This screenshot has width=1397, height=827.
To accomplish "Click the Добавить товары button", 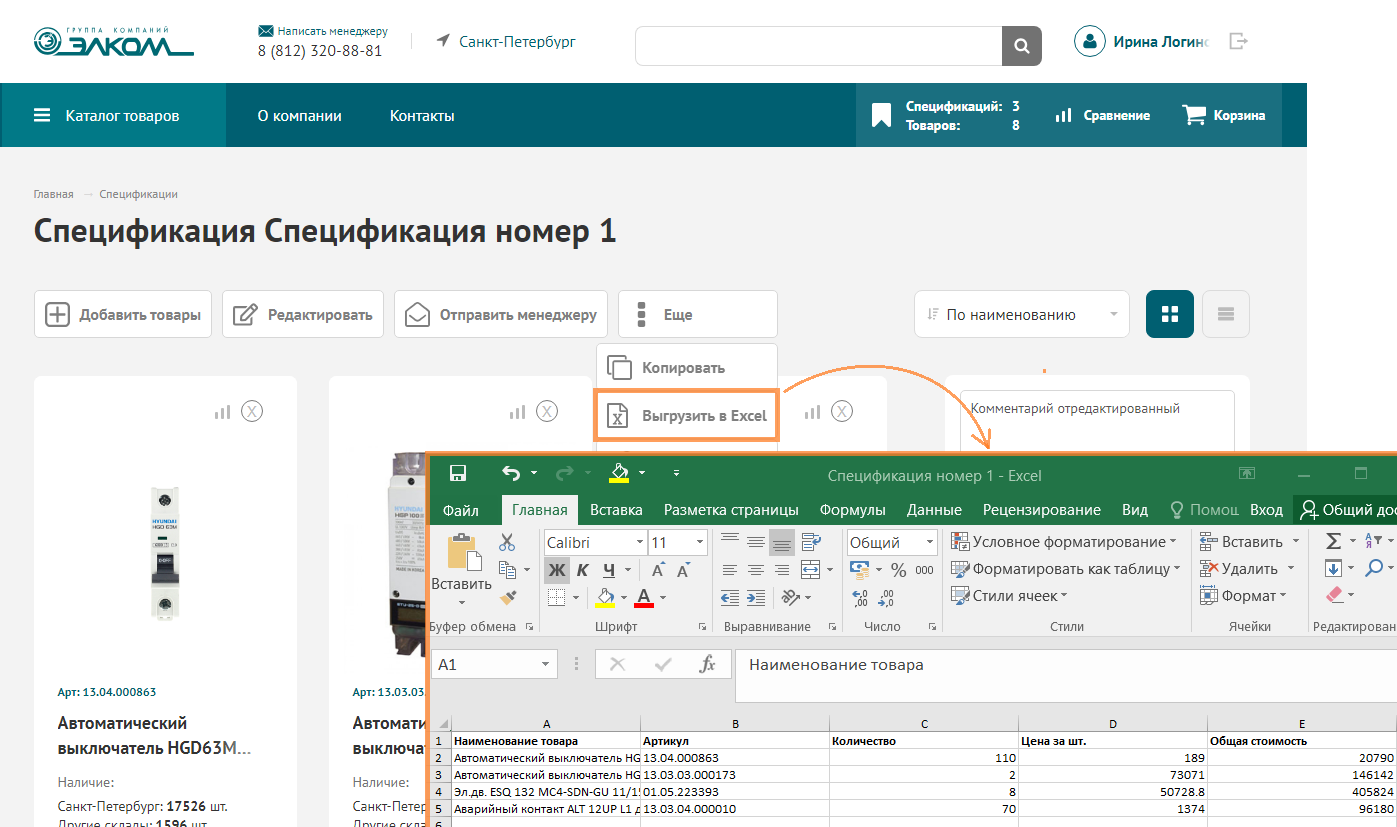I will pos(124,314).
